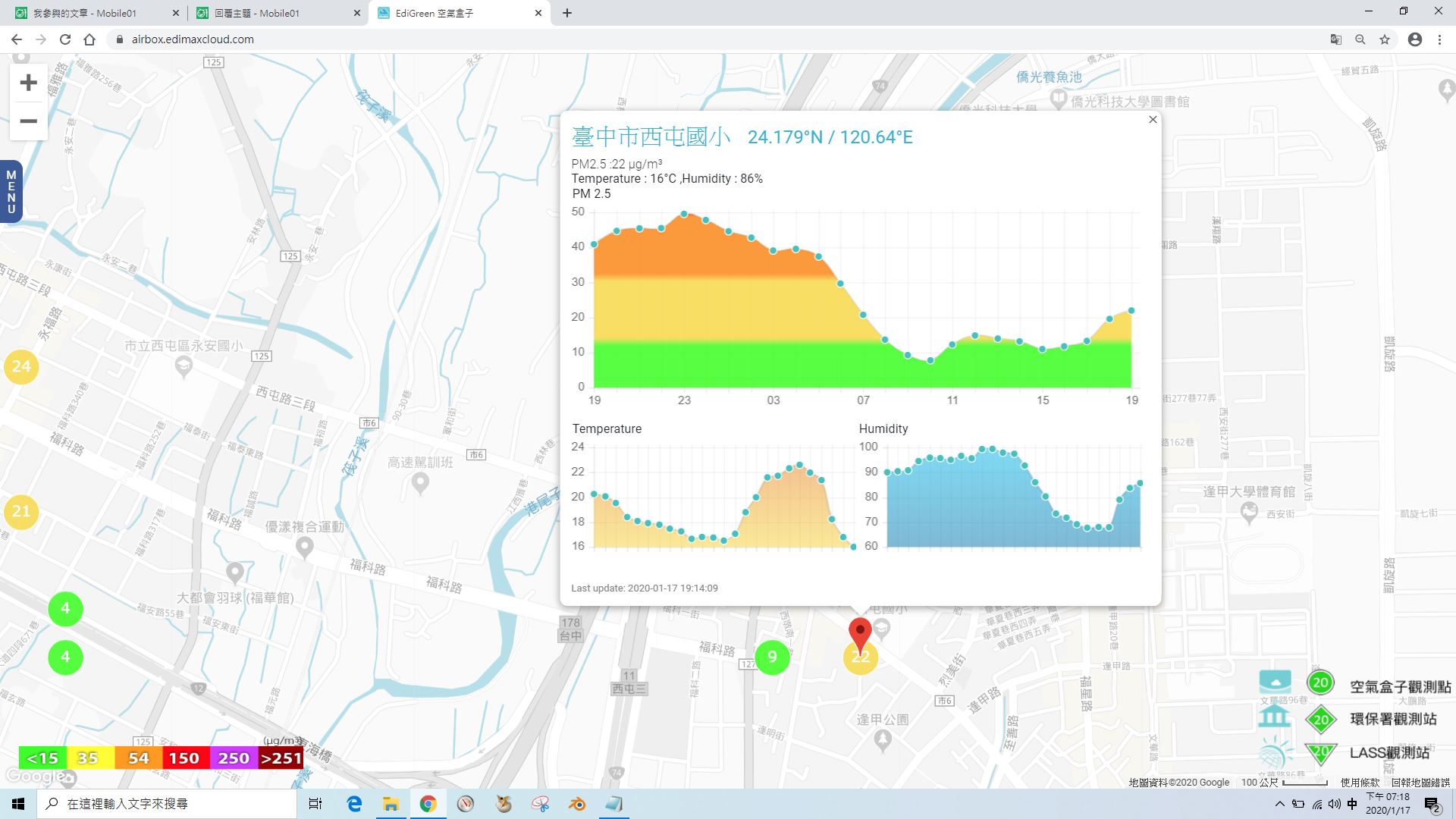Toggle 空氣盒子觀測點 circle legend icon
This screenshot has height=819, width=1456.
[1320, 682]
